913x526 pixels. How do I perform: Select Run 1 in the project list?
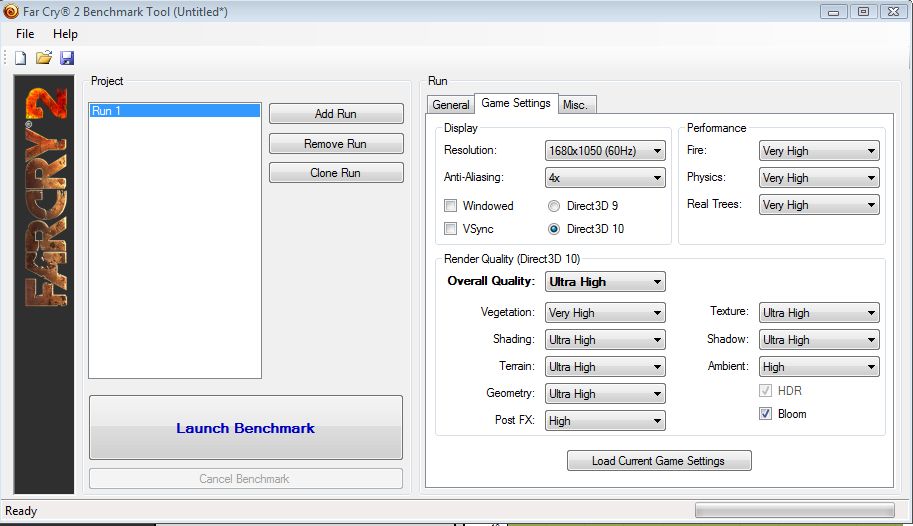[175, 111]
